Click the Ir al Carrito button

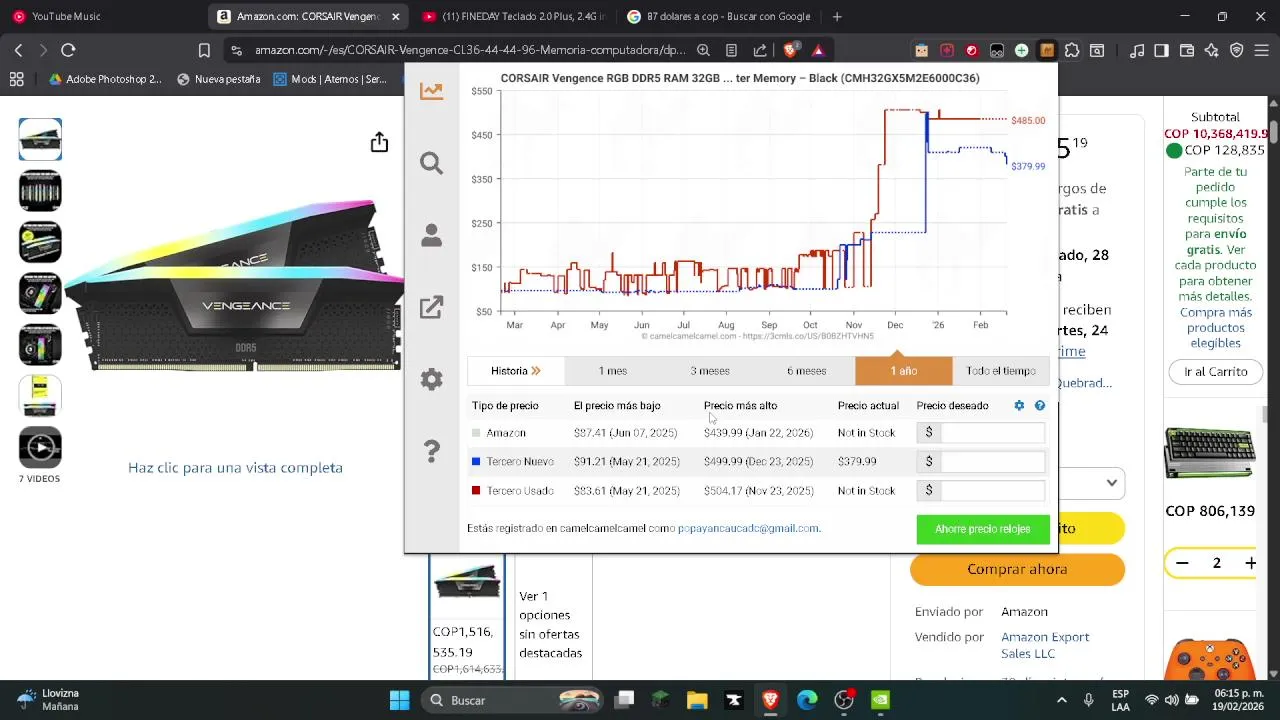tap(1216, 371)
